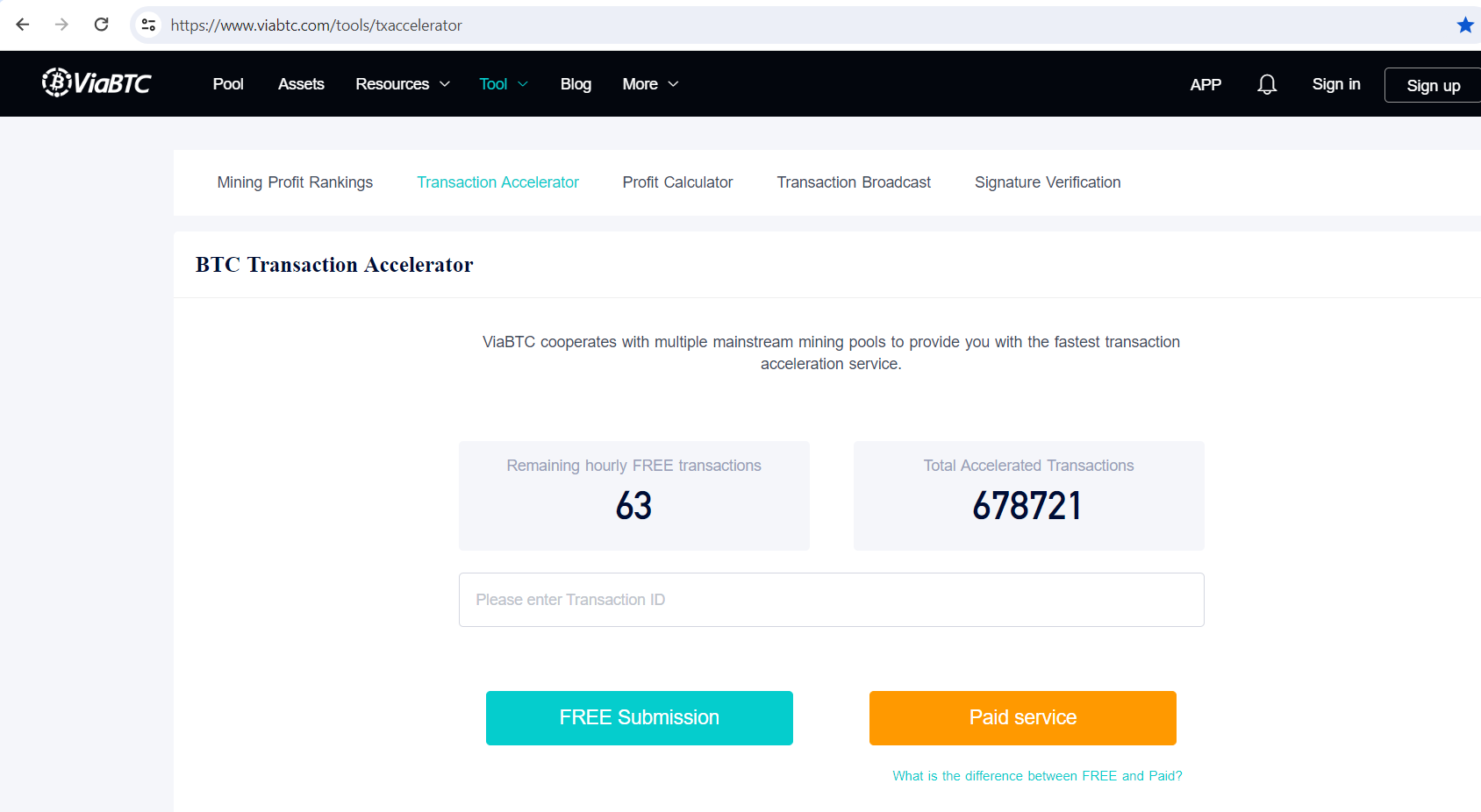Click the APP link in header
Image resolution: width=1481 pixels, height=812 pixels.
[x=1206, y=85]
